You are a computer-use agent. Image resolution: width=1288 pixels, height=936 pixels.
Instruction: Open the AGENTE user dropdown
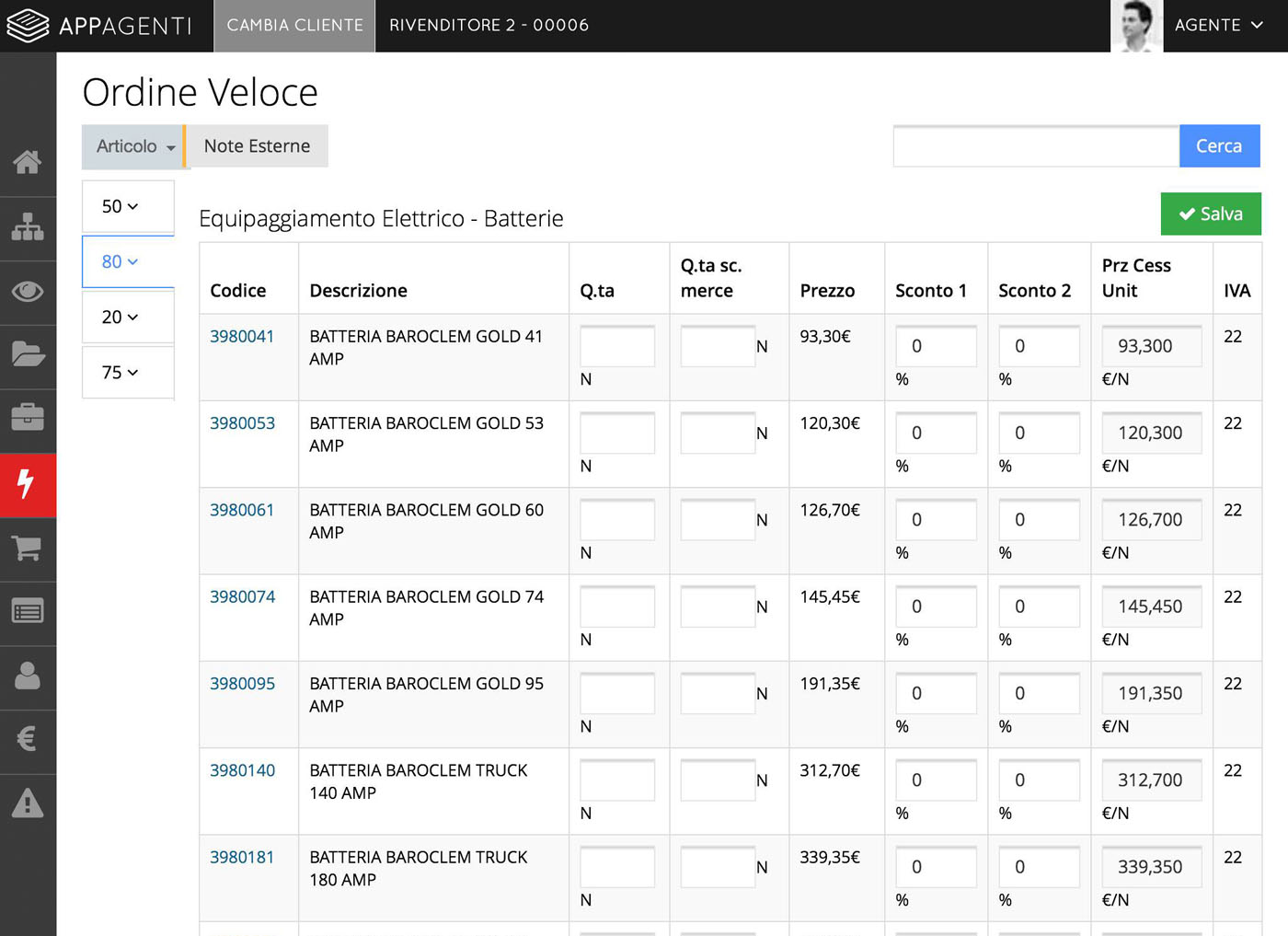pos(1219,26)
